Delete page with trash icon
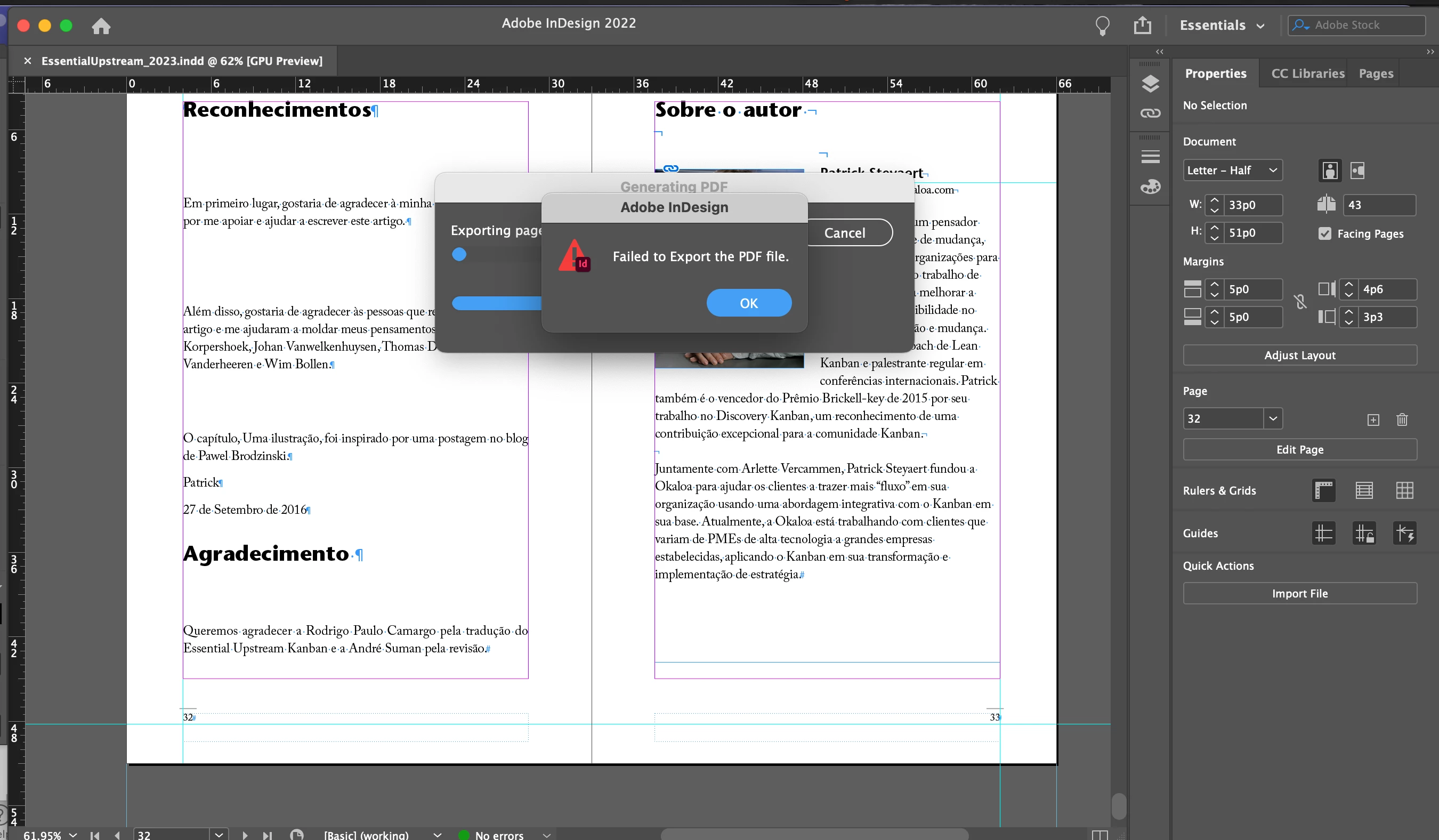1439x840 pixels. [x=1402, y=419]
